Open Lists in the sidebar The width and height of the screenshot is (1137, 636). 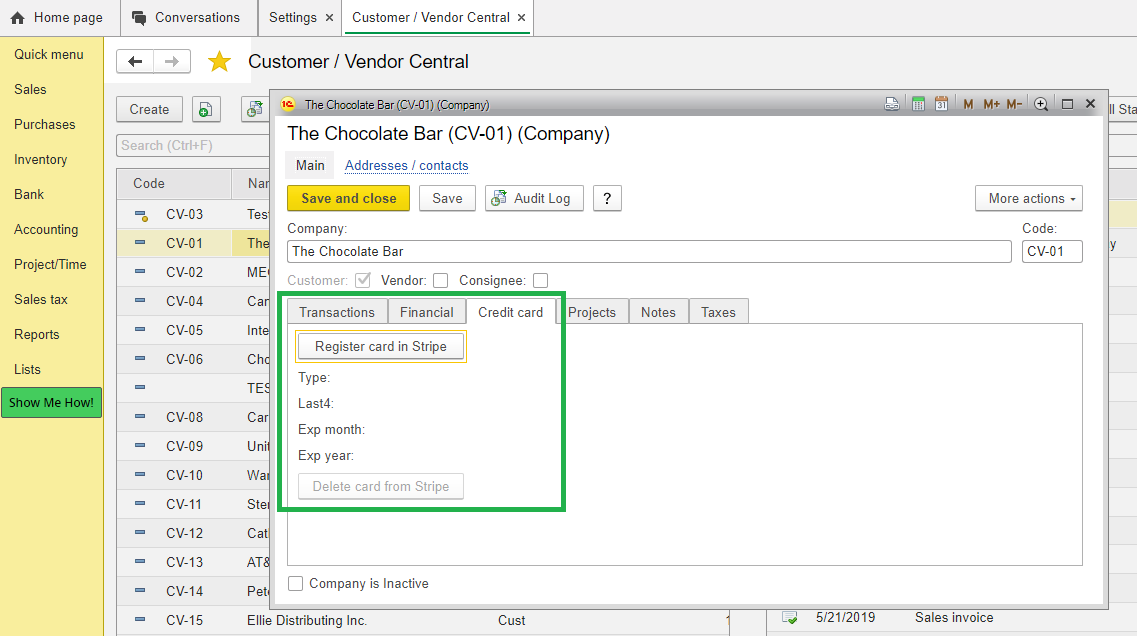(x=28, y=369)
